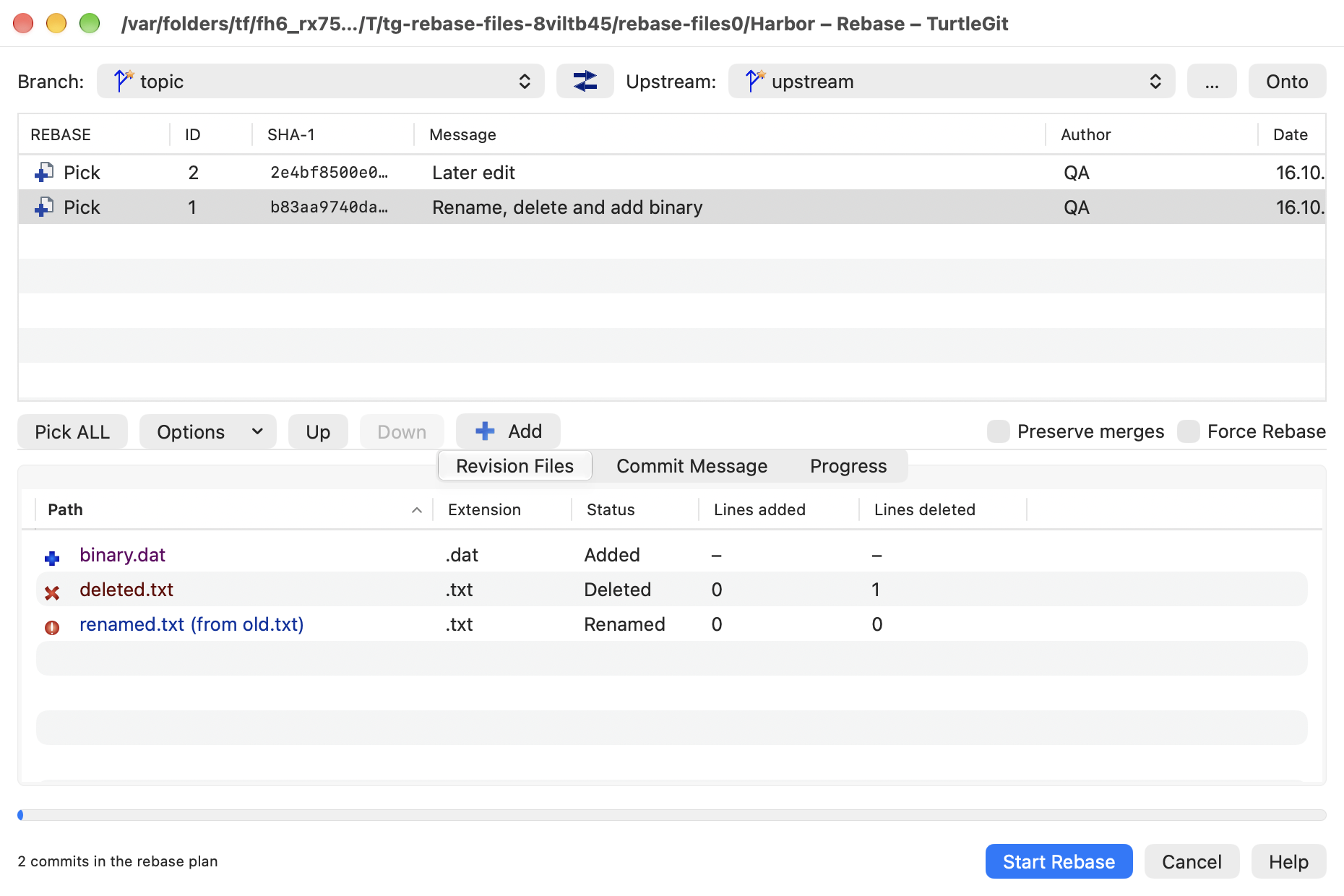Screen dimensions: 1344x896
Task: Click the Start Rebase button
Action: tap(1059, 861)
